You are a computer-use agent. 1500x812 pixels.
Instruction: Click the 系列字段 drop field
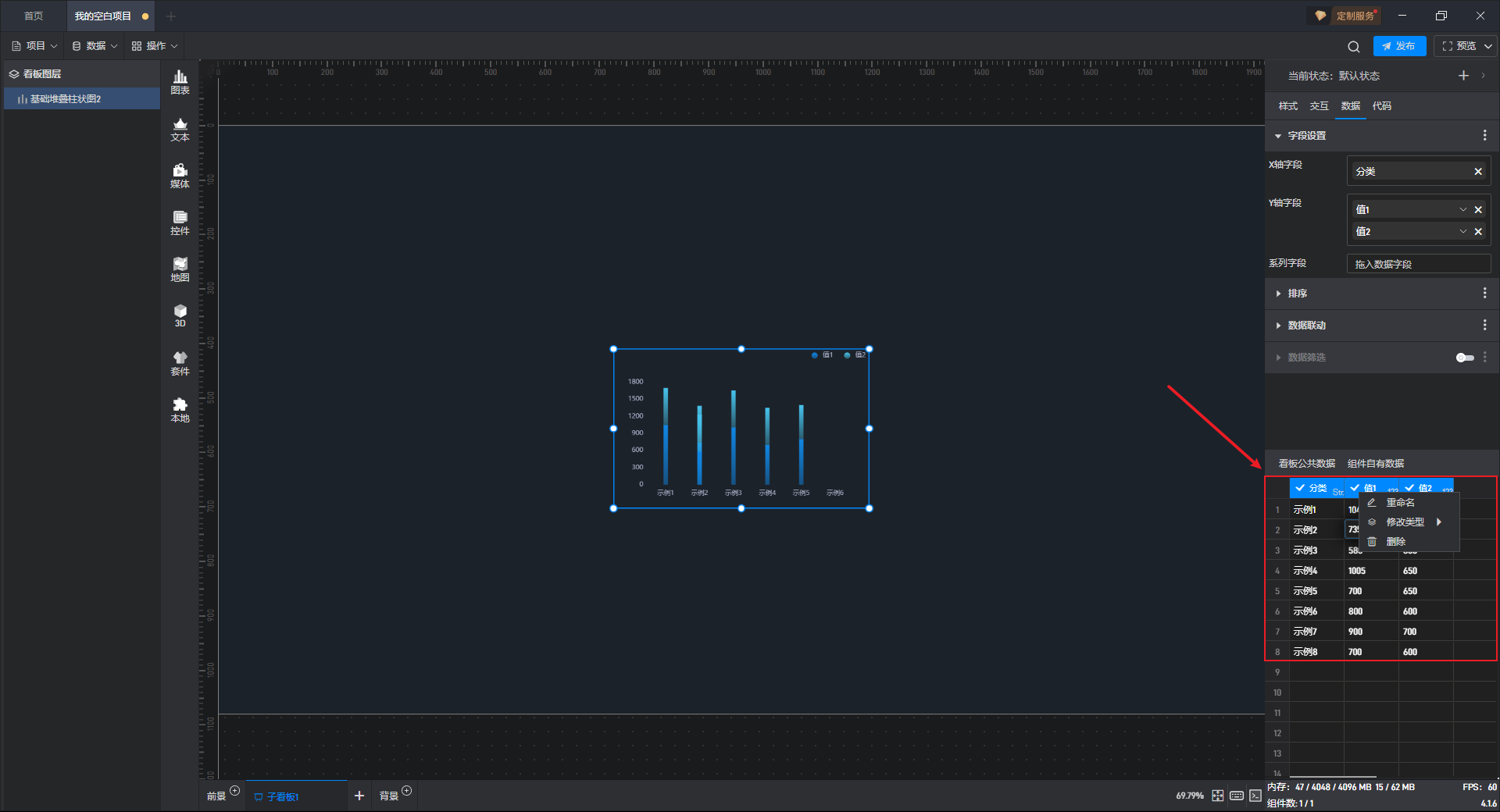1418,264
